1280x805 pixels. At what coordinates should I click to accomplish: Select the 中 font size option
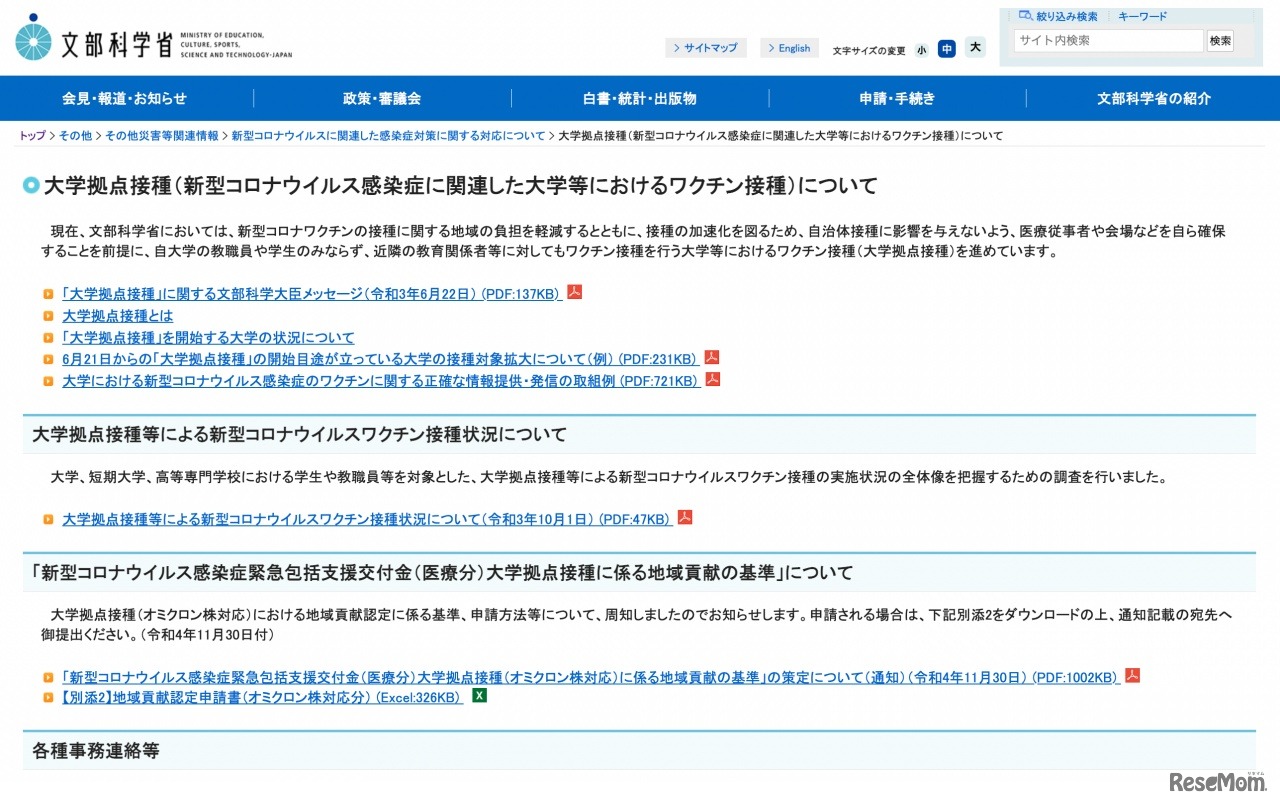946,48
